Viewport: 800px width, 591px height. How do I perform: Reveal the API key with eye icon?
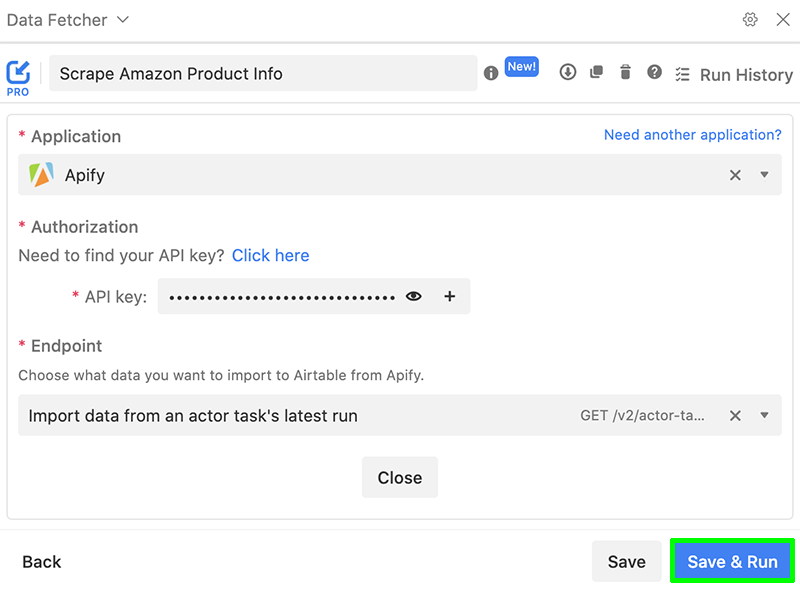point(414,296)
